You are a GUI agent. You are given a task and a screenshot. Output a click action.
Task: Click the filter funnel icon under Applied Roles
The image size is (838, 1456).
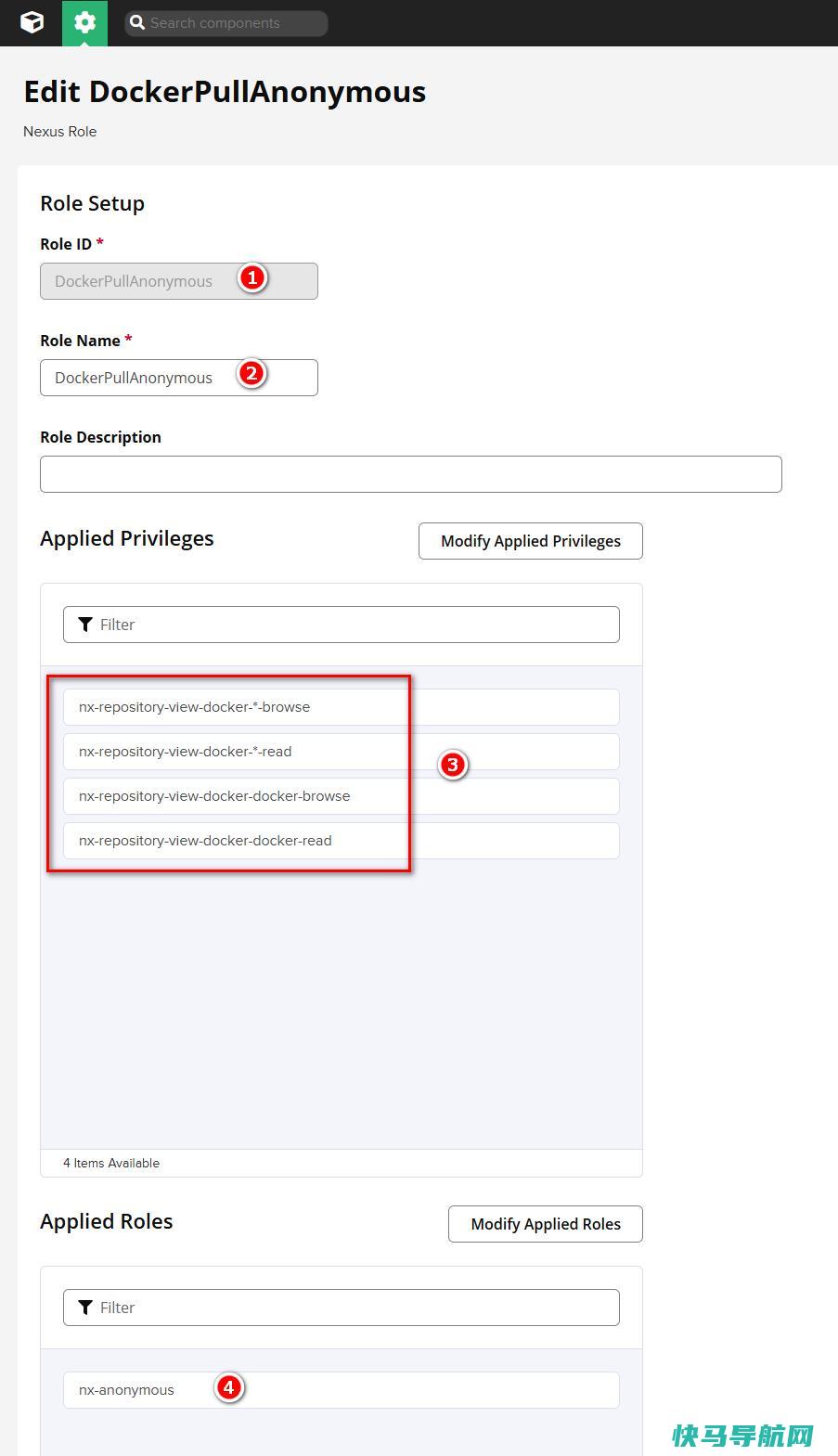click(85, 1308)
